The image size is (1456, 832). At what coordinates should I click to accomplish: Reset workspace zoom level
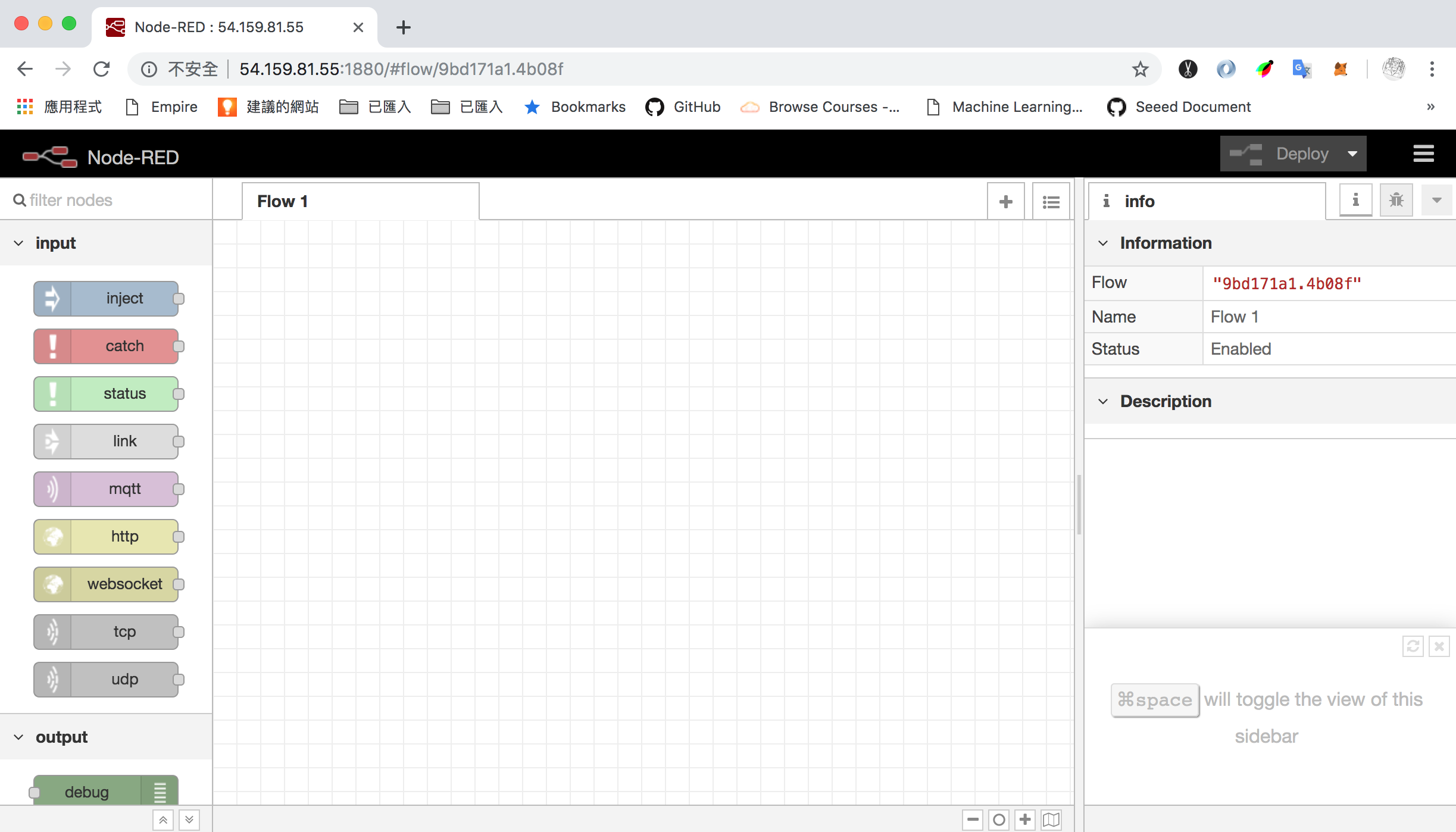click(x=999, y=820)
